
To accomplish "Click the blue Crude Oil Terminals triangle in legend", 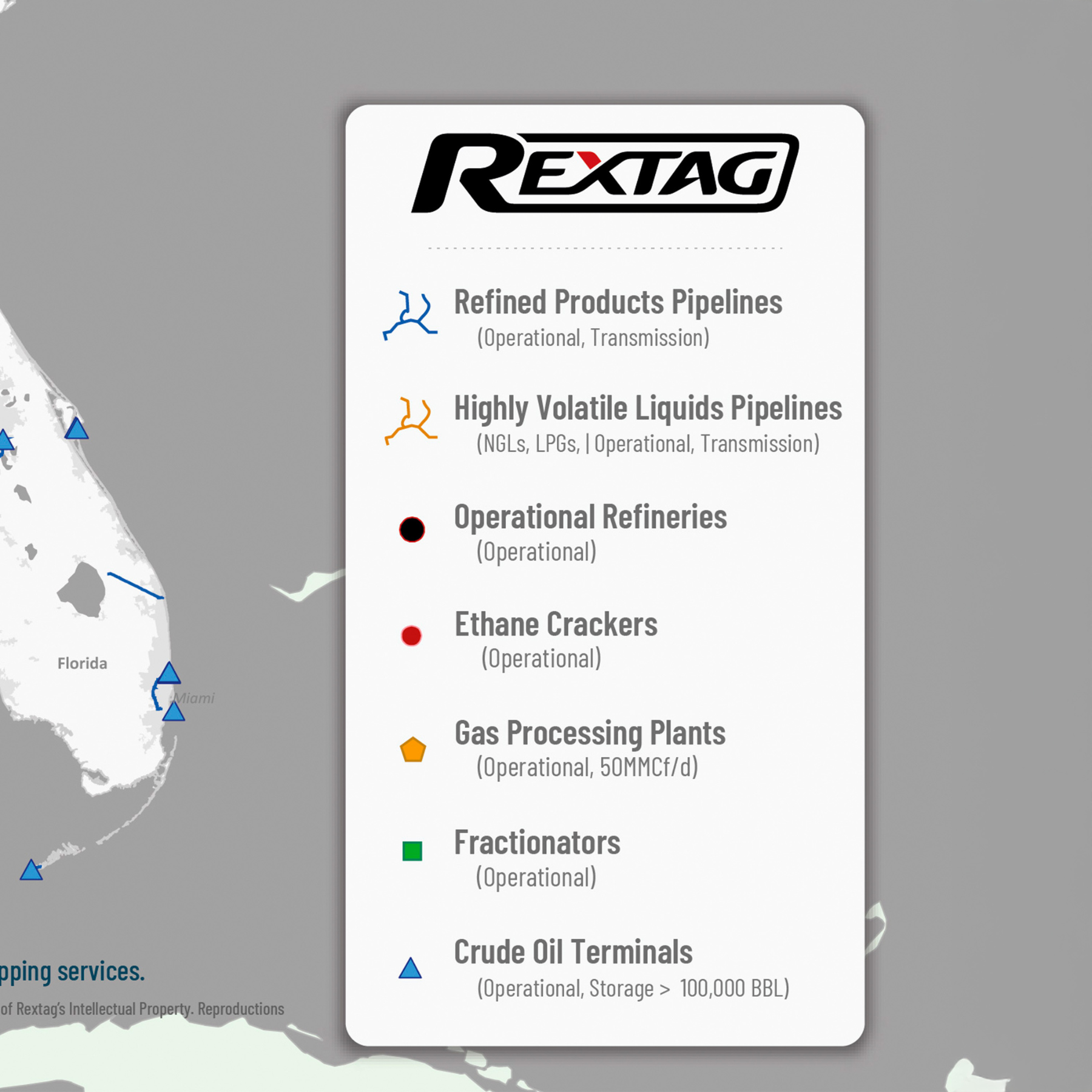I will pyautogui.click(x=410, y=968).
